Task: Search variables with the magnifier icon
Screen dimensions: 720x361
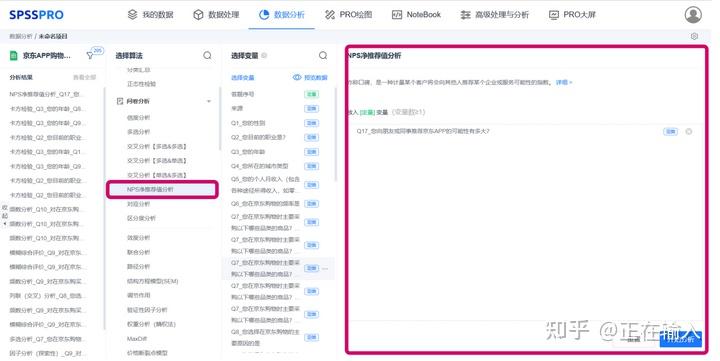Action: [323, 56]
